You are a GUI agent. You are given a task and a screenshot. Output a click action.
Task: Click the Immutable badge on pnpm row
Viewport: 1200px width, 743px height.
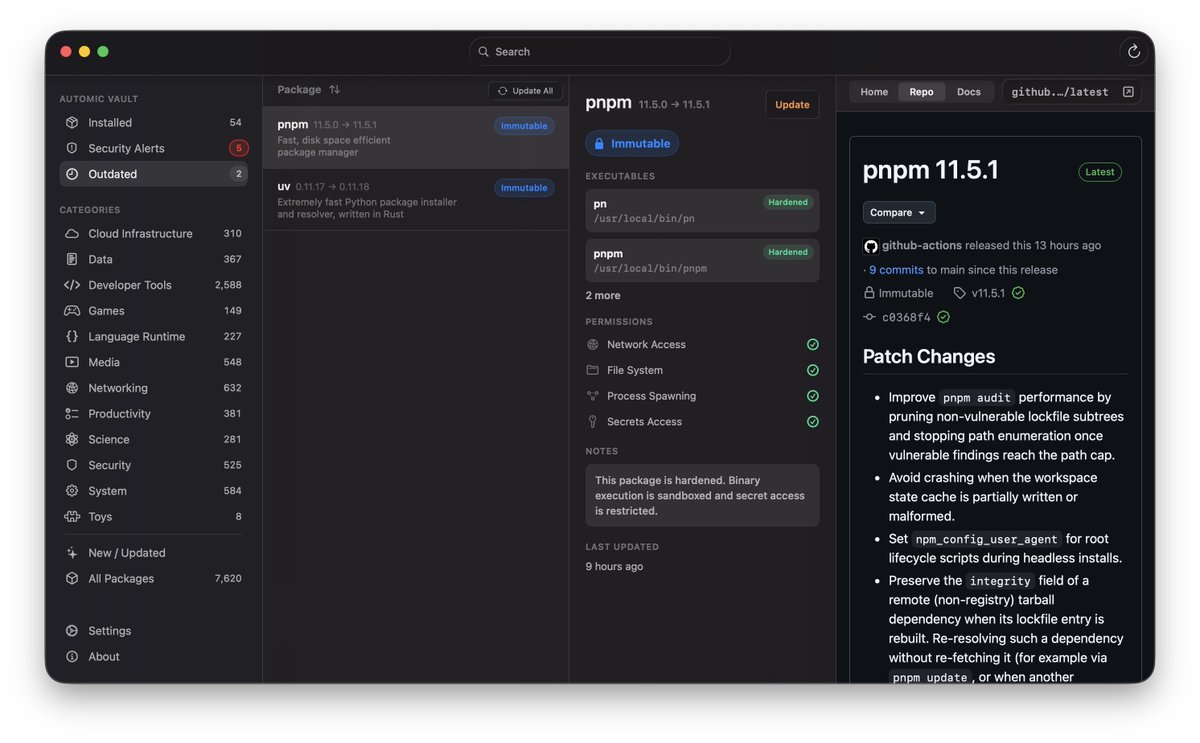coord(524,126)
